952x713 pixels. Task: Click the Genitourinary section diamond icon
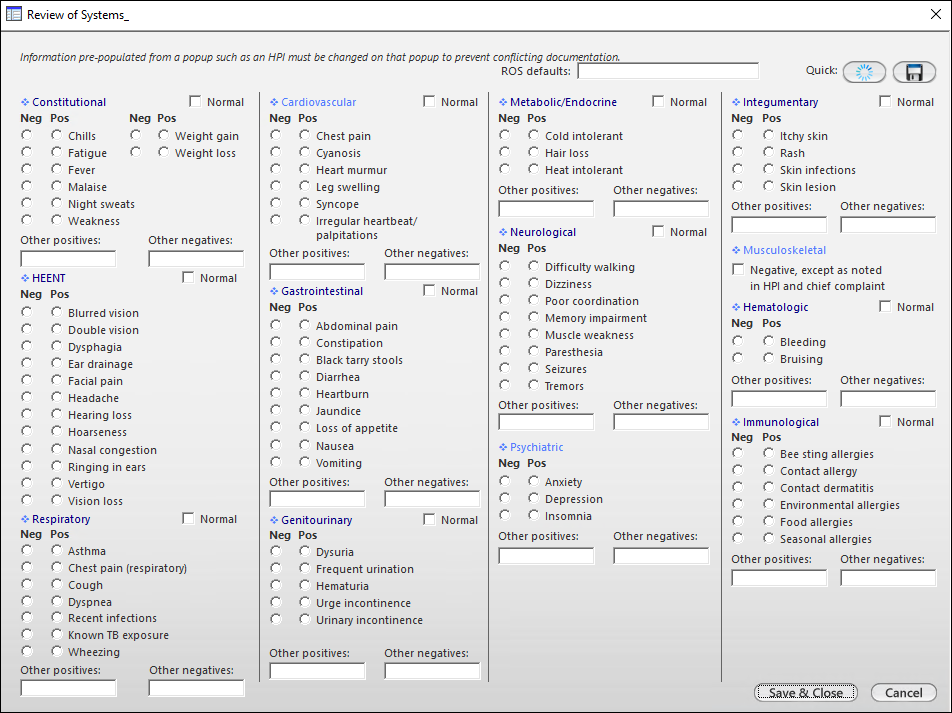pyautogui.click(x=274, y=520)
